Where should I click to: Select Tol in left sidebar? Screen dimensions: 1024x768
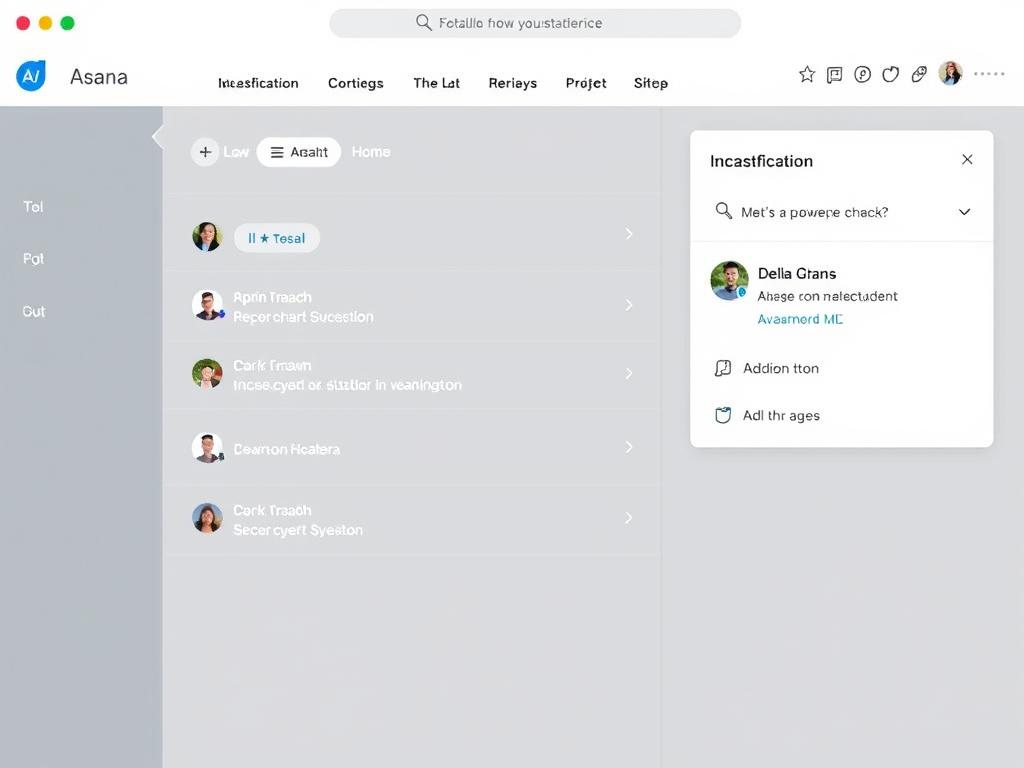[x=33, y=206]
